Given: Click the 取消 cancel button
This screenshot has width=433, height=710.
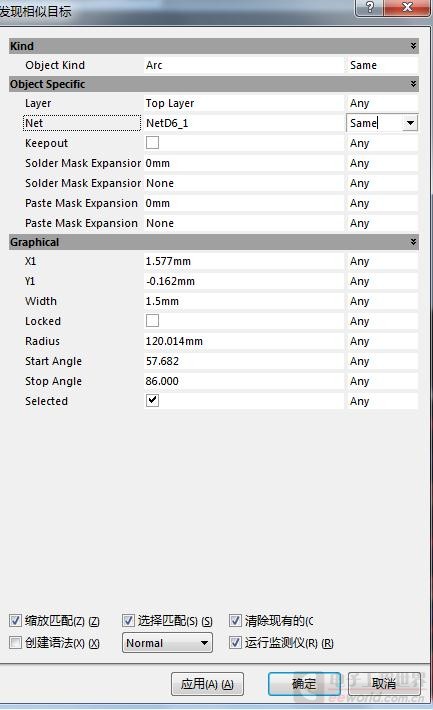Looking at the screenshot, I should coord(384,684).
